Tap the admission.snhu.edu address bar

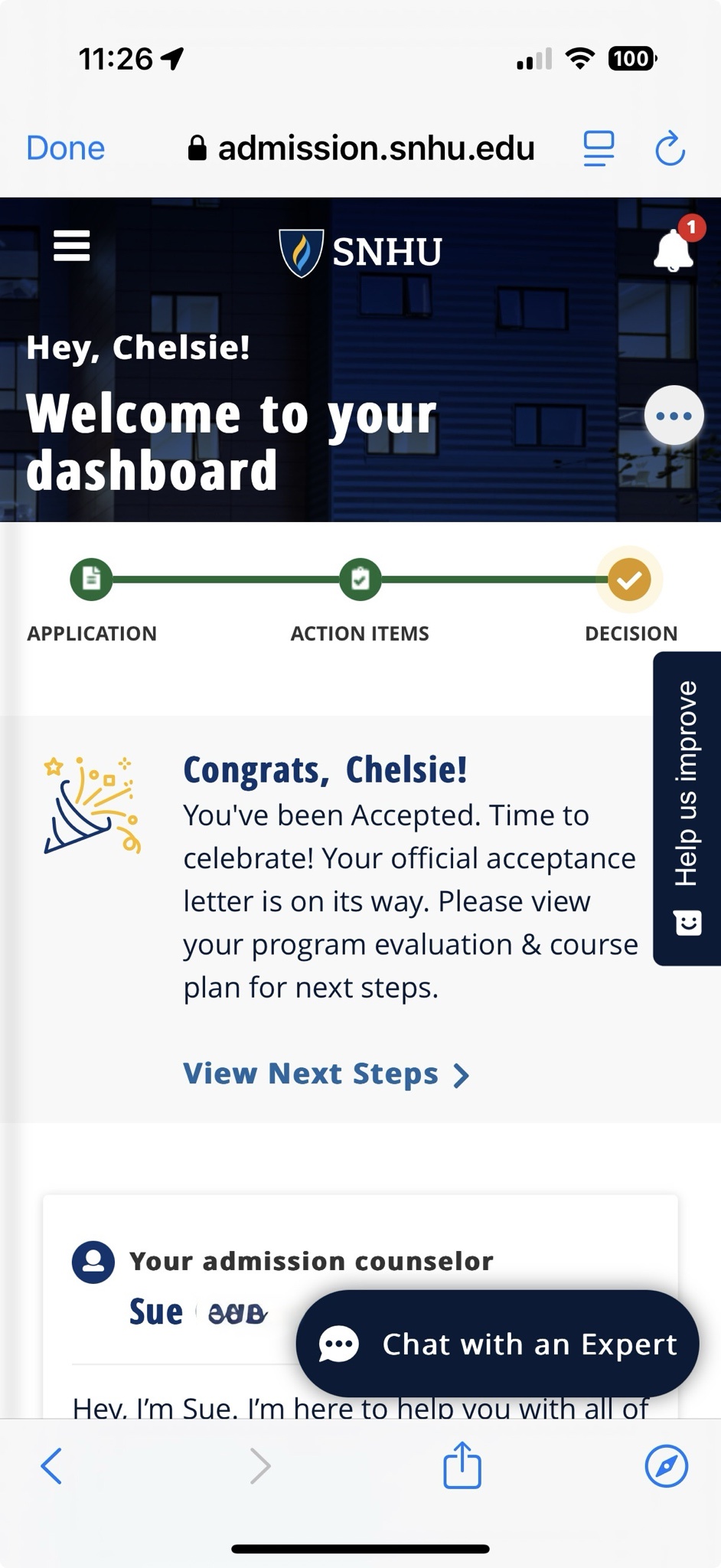360,149
